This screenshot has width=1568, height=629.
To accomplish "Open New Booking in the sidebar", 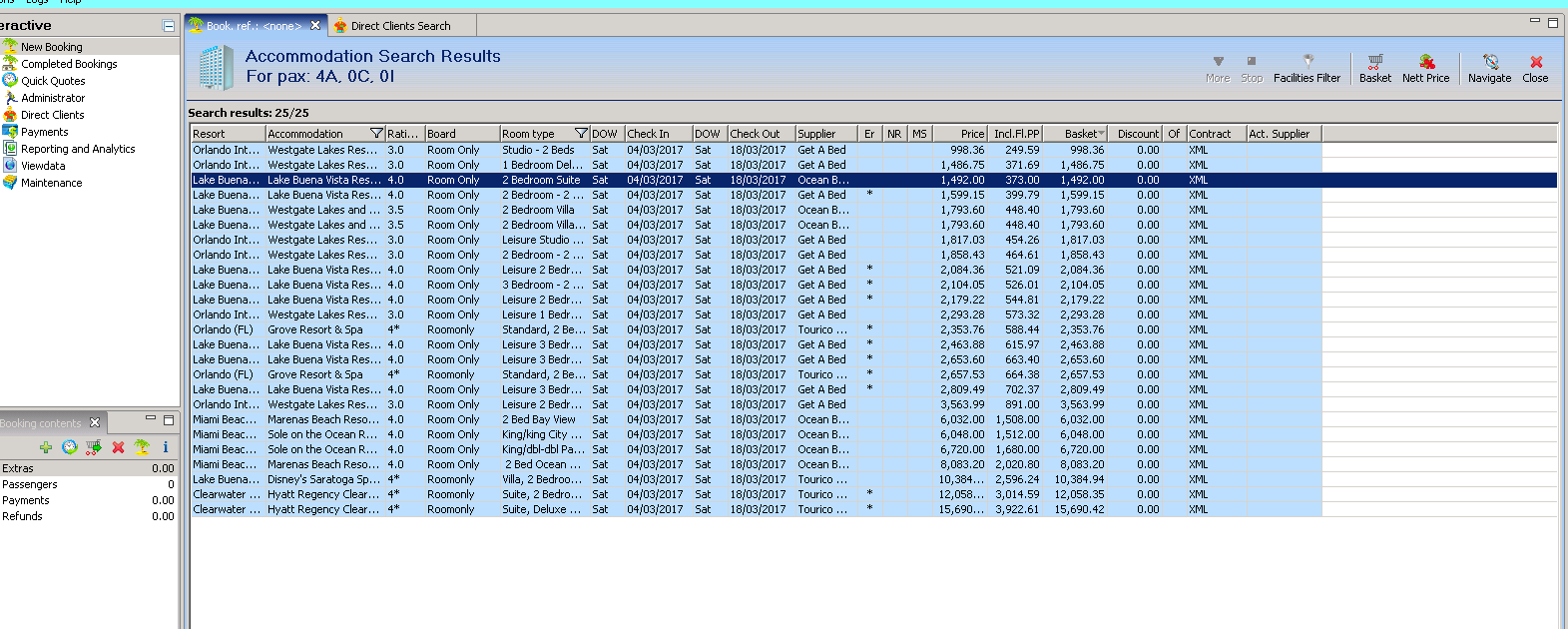I will click(x=52, y=47).
